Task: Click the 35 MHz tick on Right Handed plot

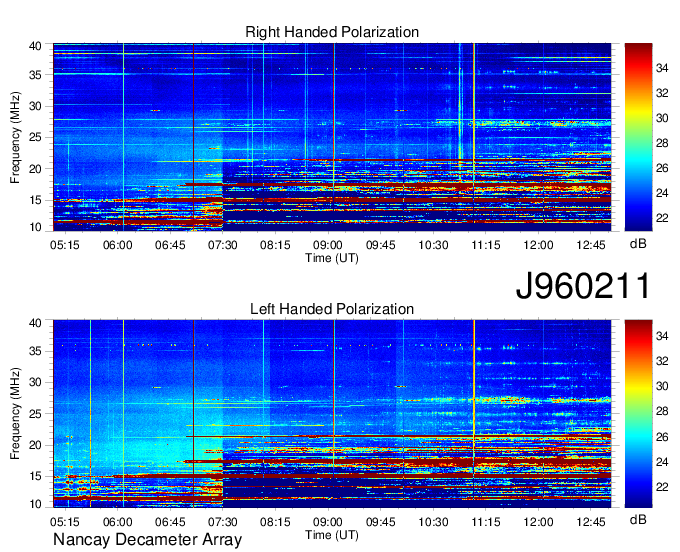Action: click(35, 75)
